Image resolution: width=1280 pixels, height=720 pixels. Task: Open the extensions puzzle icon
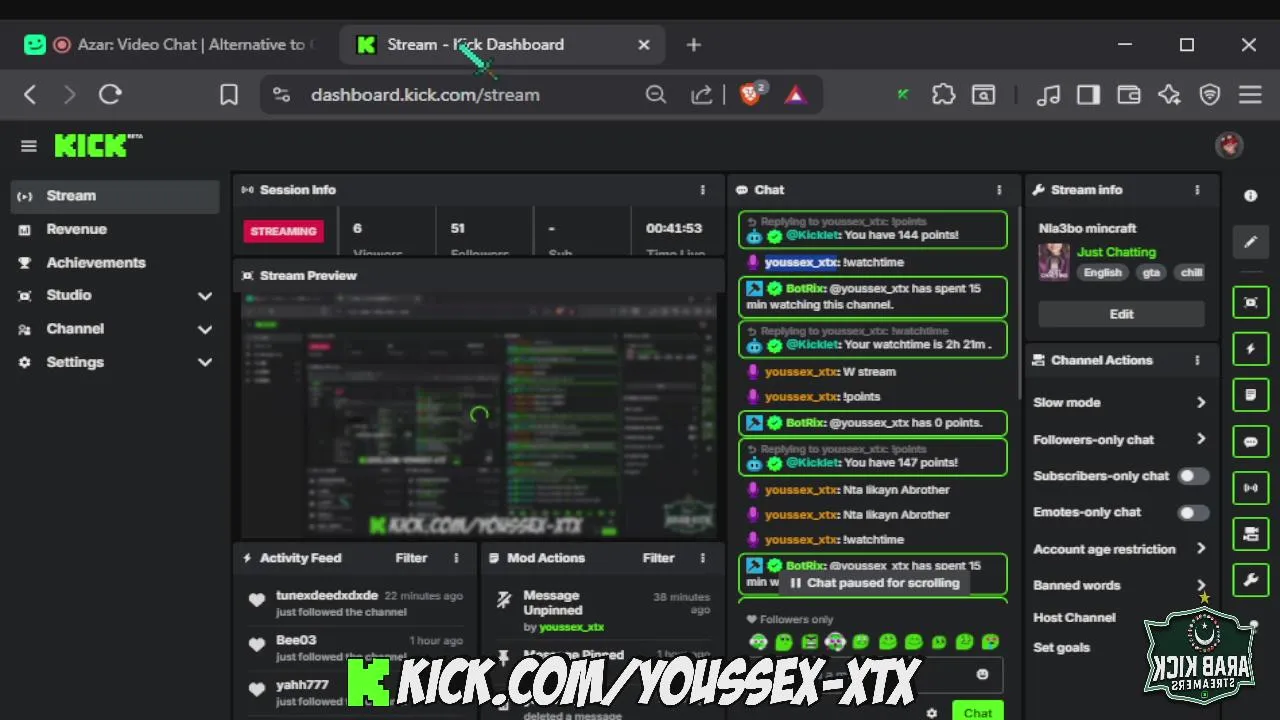(943, 94)
